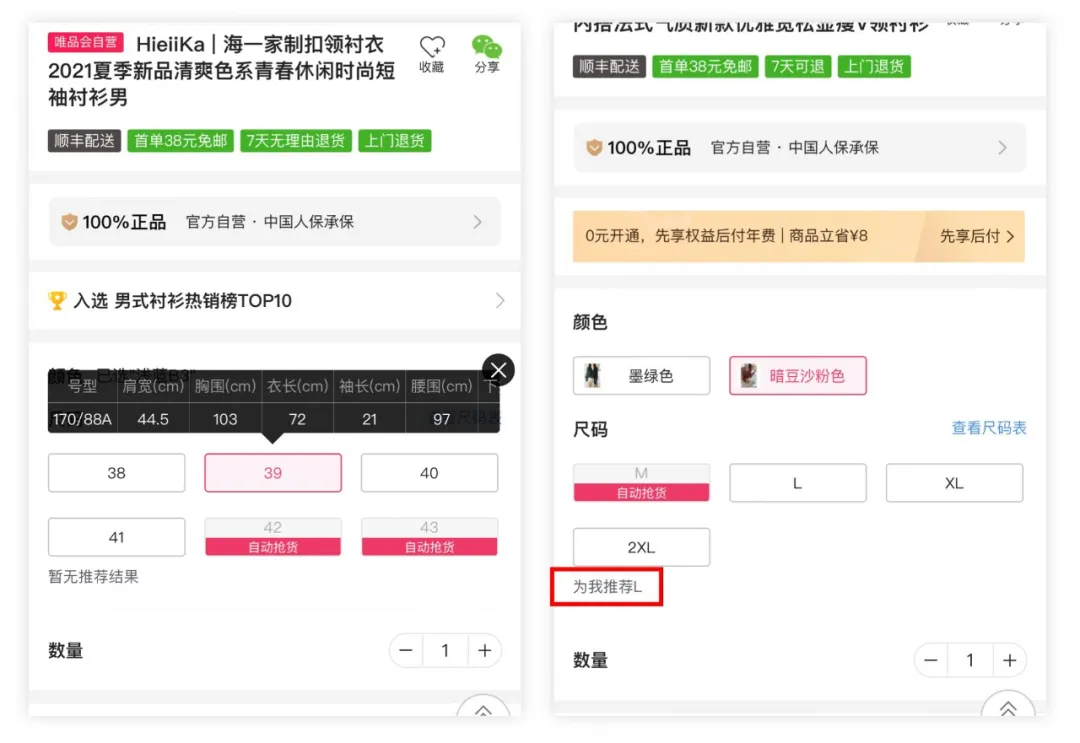
Task: Tap 为我推荐L recommendation text
Action: click(608, 587)
